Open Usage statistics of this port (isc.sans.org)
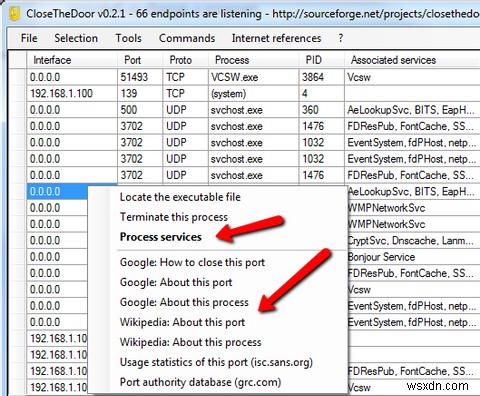This screenshot has height=396, width=480. coord(216,362)
